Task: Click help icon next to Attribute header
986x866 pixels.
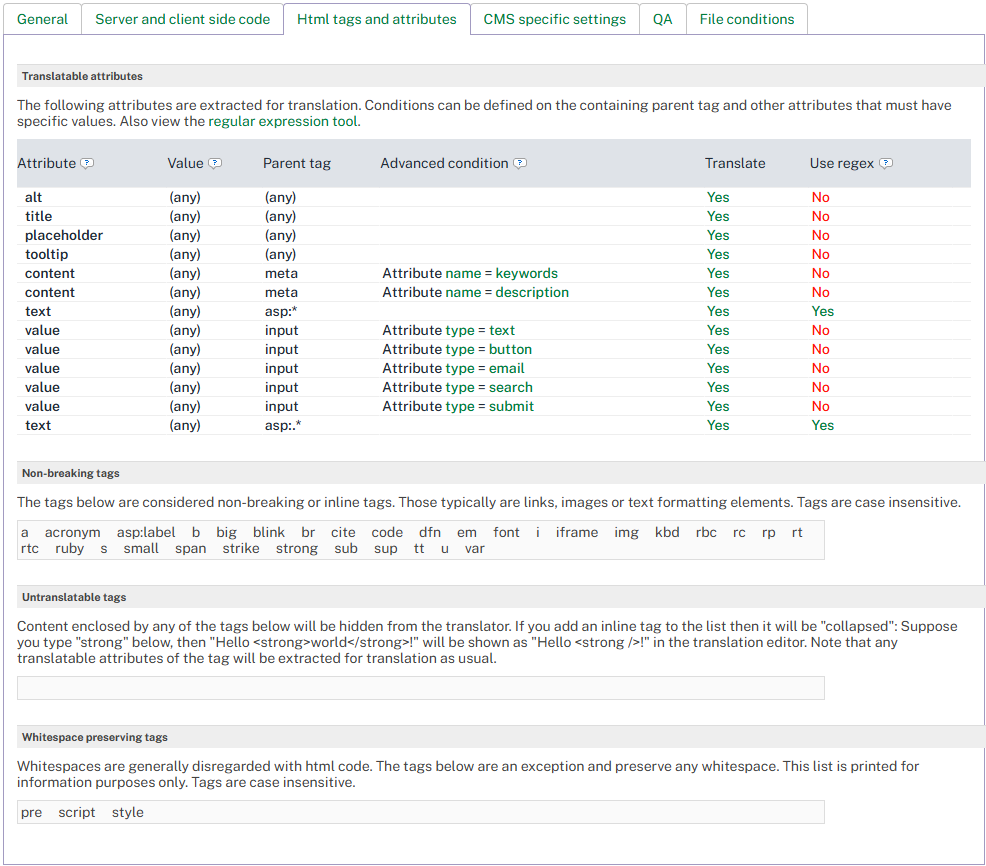Action: point(87,164)
